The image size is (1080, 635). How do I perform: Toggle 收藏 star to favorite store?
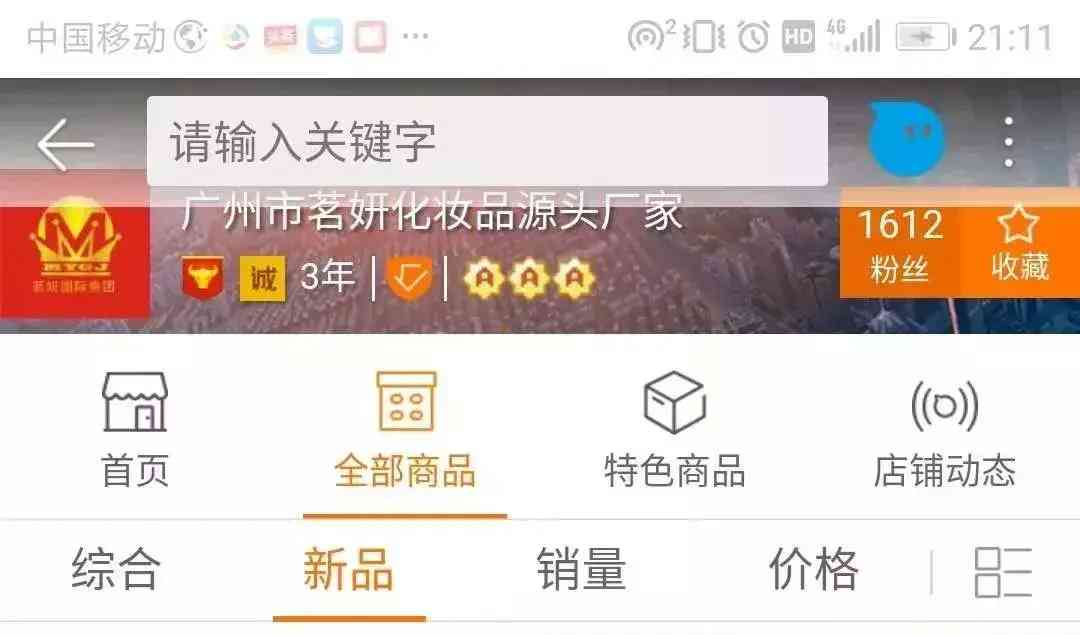[x=1019, y=244]
